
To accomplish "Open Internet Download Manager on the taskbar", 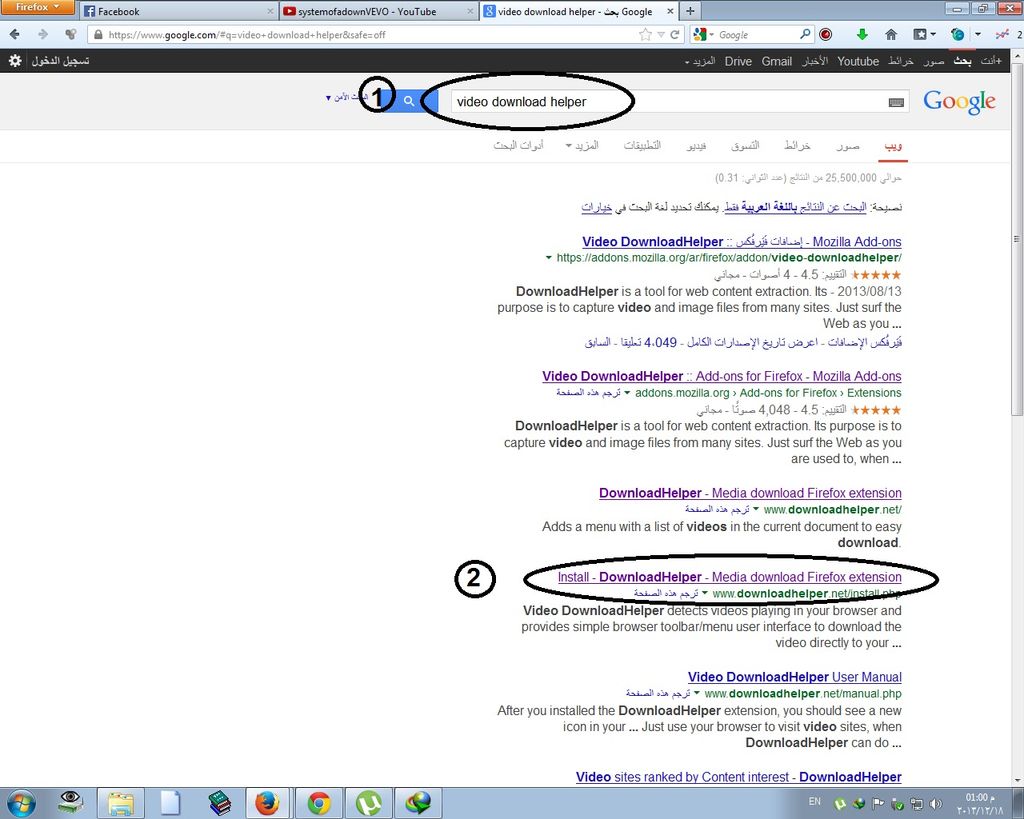I will (x=419, y=803).
